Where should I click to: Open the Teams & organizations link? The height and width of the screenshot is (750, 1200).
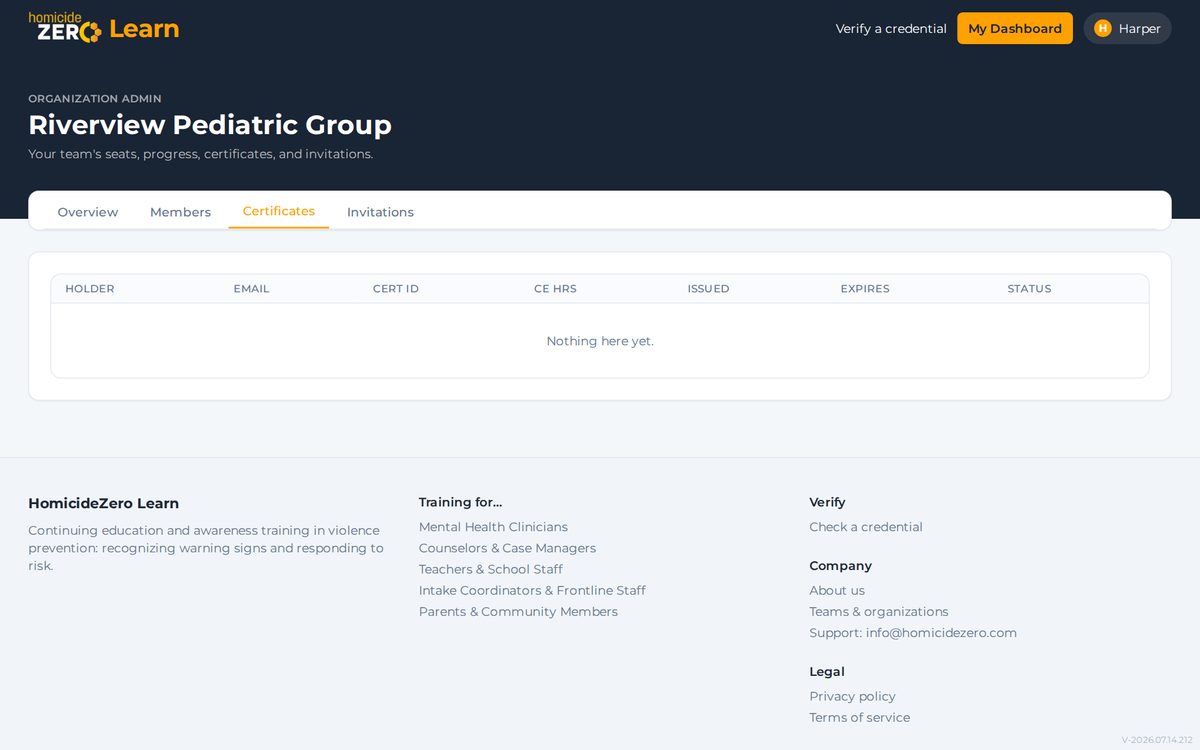pyautogui.click(x=879, y=611)
